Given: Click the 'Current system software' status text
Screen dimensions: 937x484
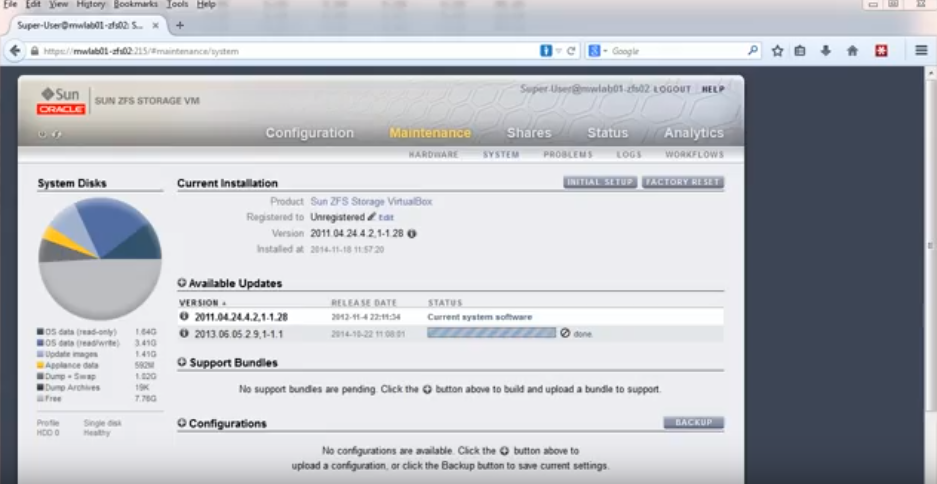Looking at the screenshot, I should click(x=480, y=317).
